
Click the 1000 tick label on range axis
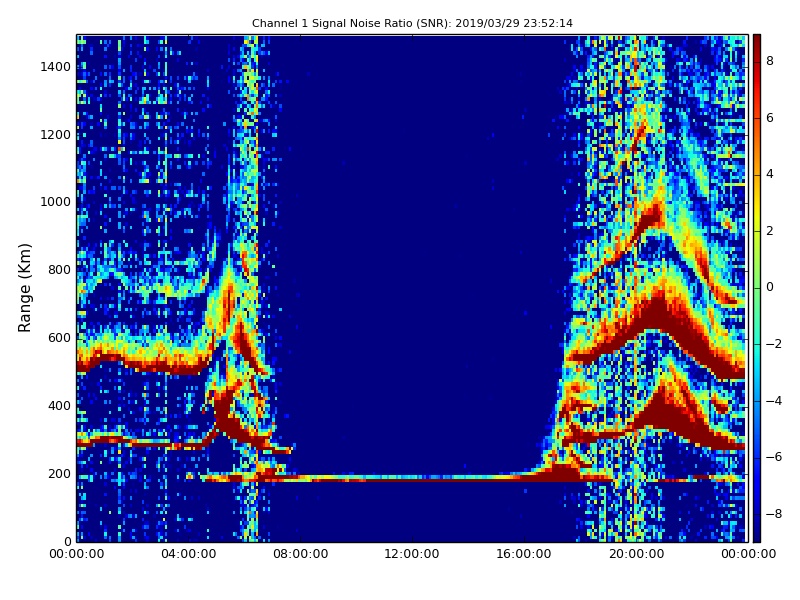[56, 202]
